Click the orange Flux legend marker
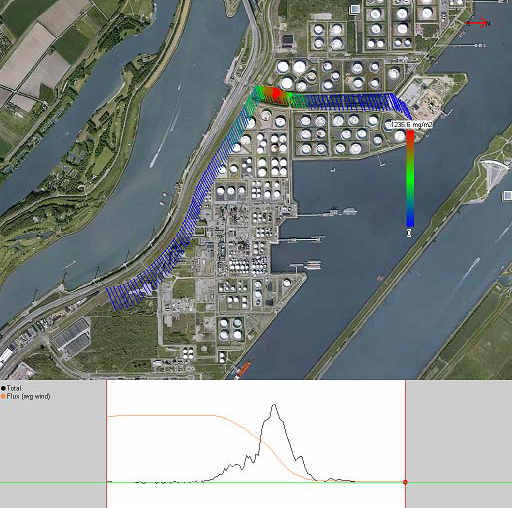Screen dimensions: 512x508 tap(3, 396)
